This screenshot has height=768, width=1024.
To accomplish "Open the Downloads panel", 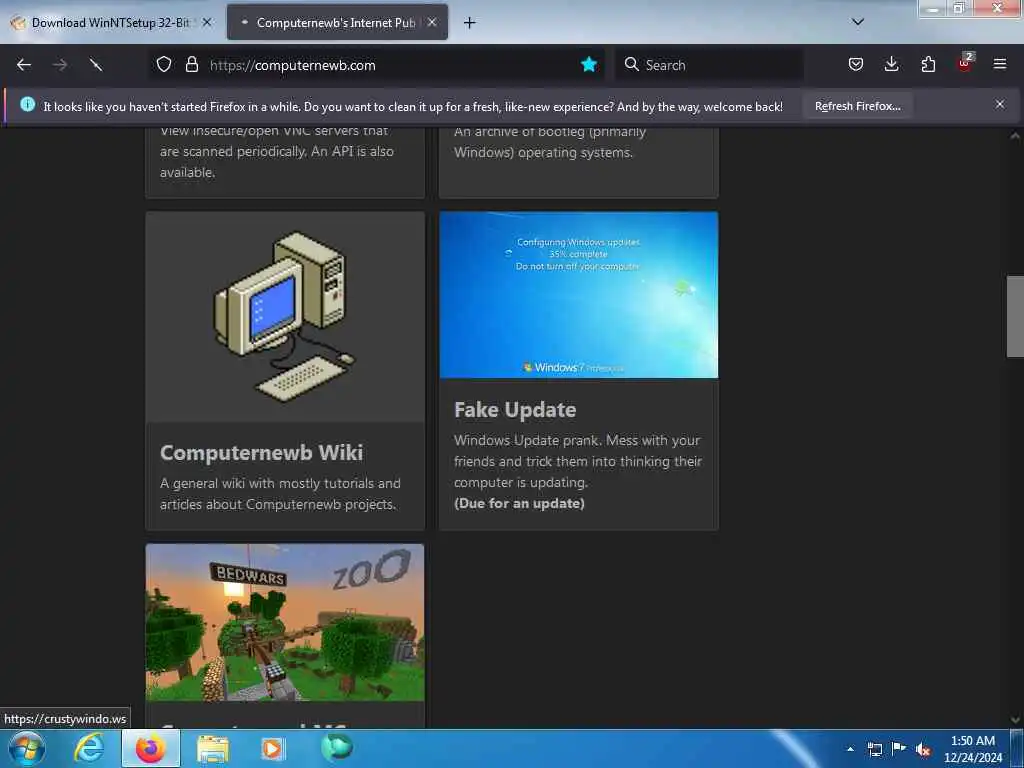I will (891, 65).
